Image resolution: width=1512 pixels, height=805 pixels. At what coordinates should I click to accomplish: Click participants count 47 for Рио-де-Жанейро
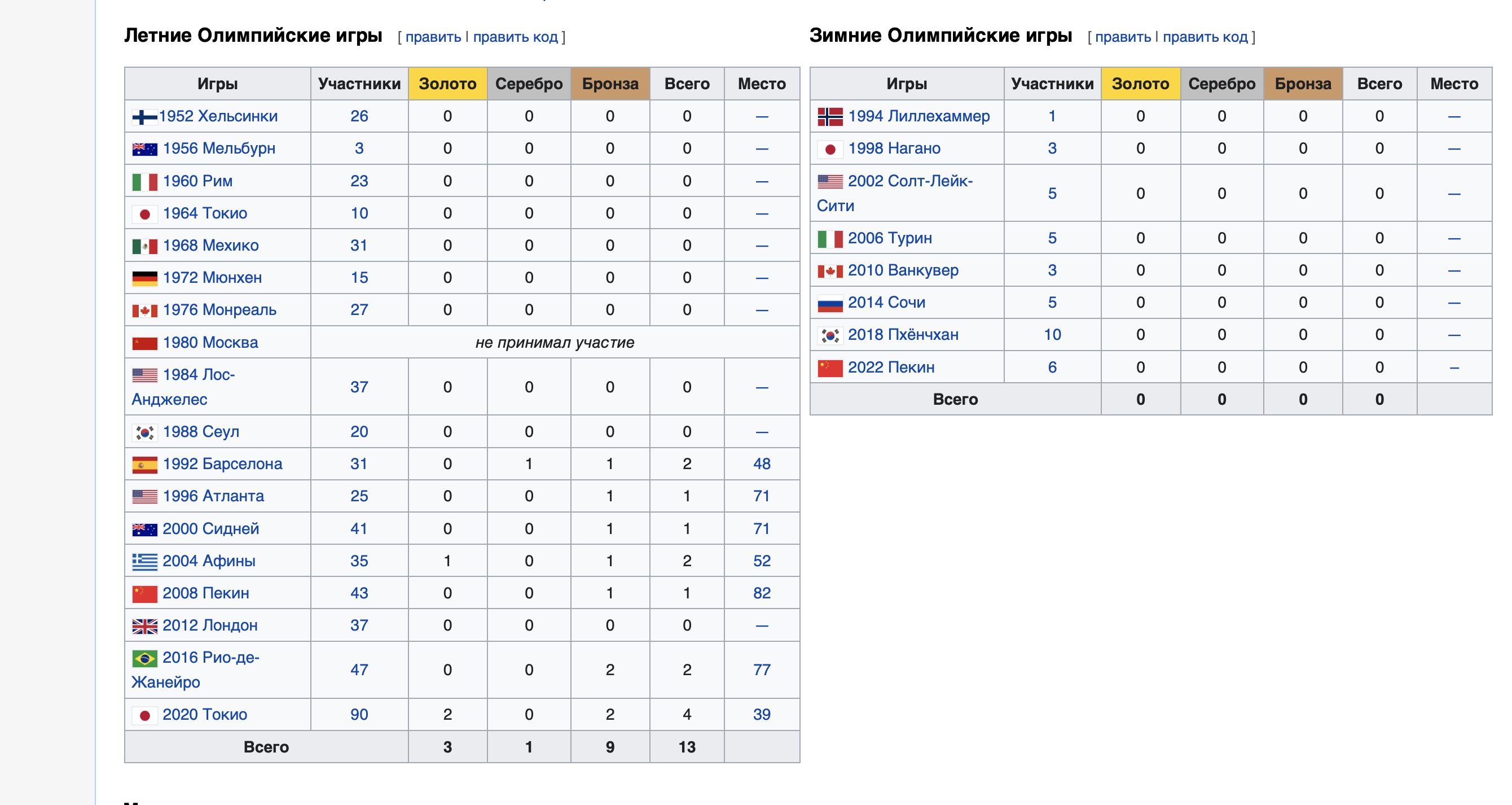[359, 670]
